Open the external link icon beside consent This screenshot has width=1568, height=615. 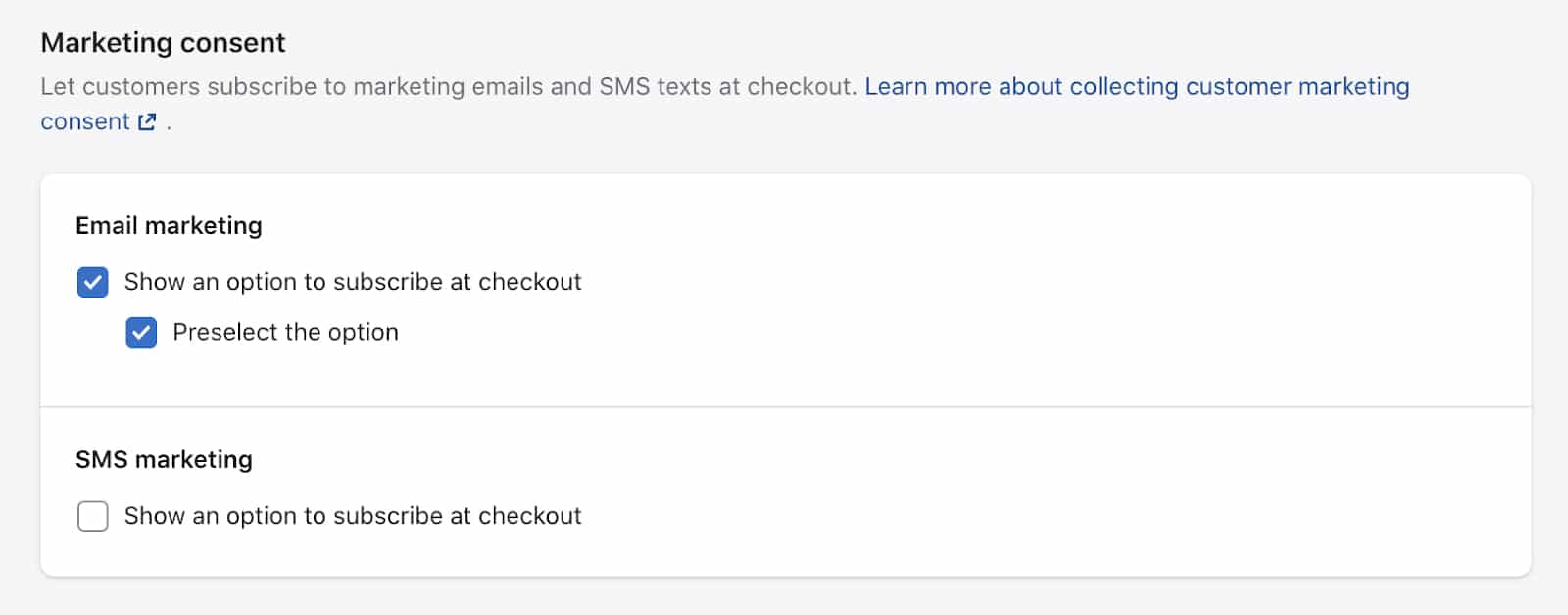point(147,121)
